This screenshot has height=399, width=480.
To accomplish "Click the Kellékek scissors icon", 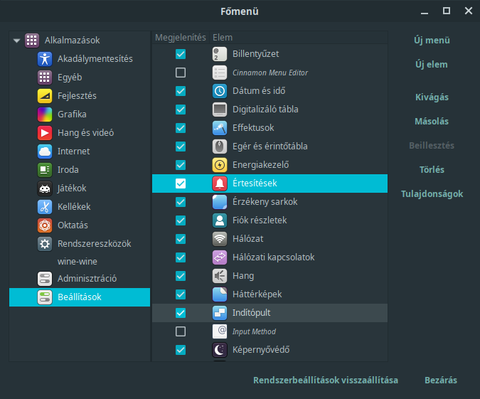I will coord(45,207).
